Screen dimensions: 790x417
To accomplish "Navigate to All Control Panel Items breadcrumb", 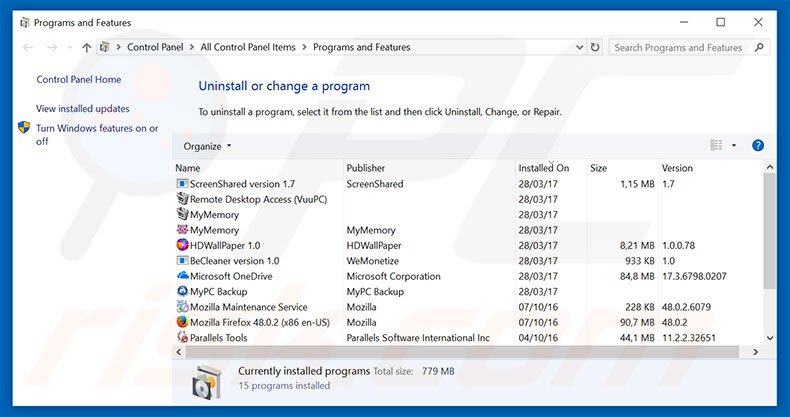I will point(248,47).
